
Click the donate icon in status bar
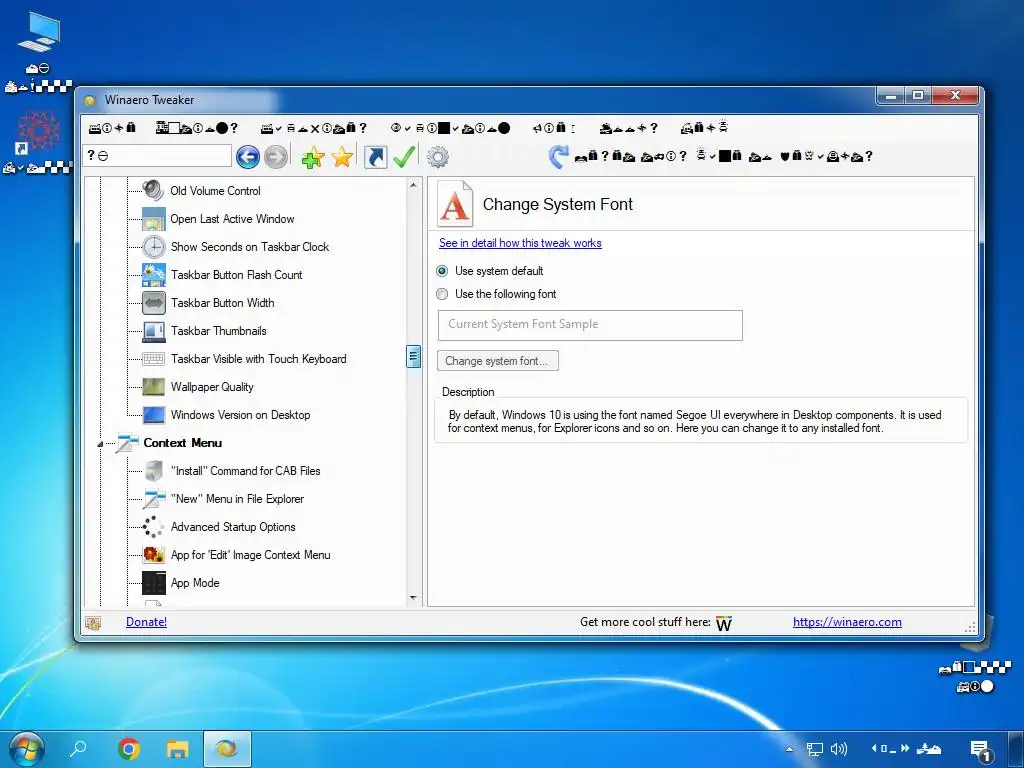pyautogui.click(x=93, y=623)
